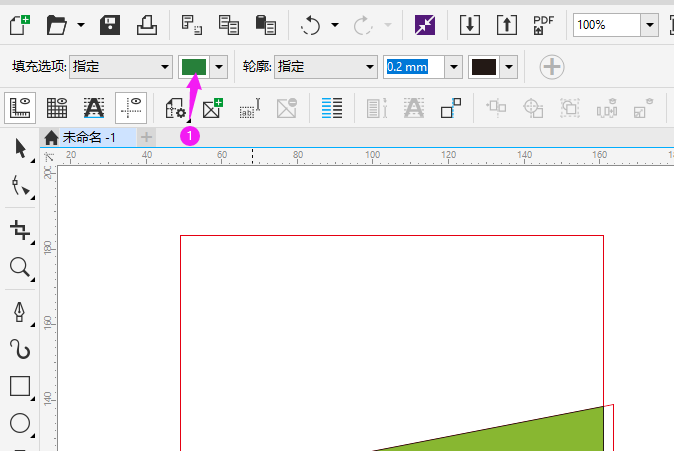Select the Ellipse tool
Image resolution: width=674 pixels, height=451 pixels.
pyautogui.click(x=21, y=423)
